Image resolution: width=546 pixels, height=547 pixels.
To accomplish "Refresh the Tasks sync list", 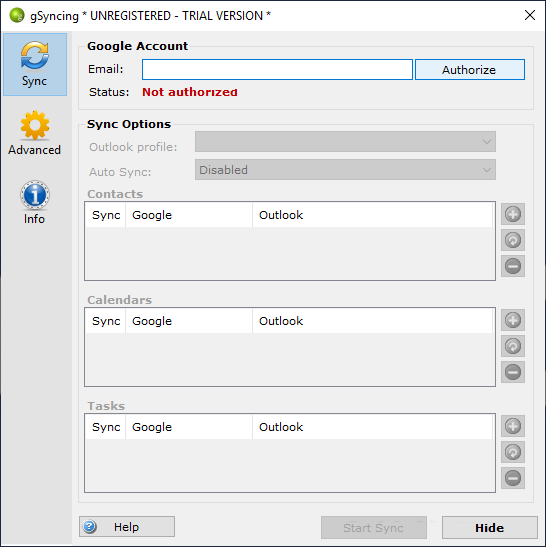I will [513, 452].
